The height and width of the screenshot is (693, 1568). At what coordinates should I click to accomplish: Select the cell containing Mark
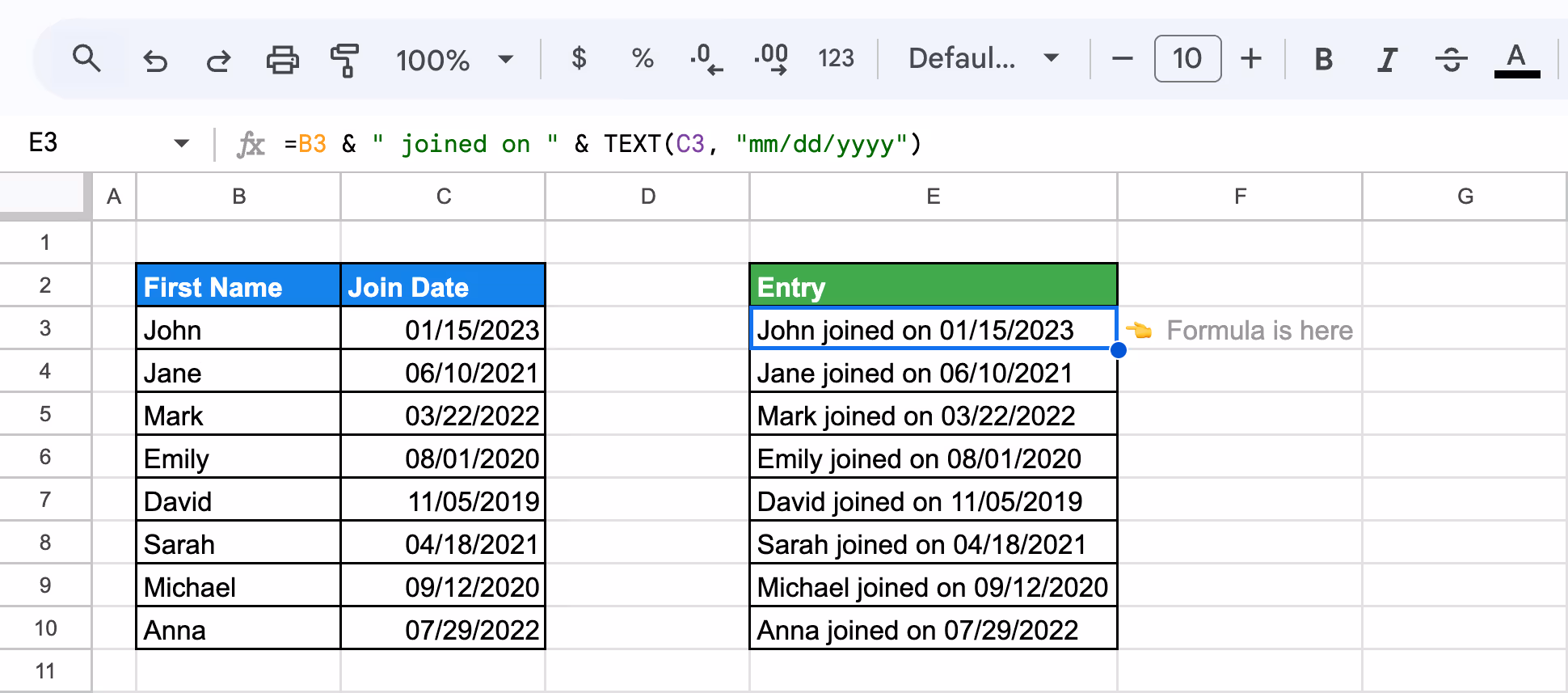(x=238, y=414)
